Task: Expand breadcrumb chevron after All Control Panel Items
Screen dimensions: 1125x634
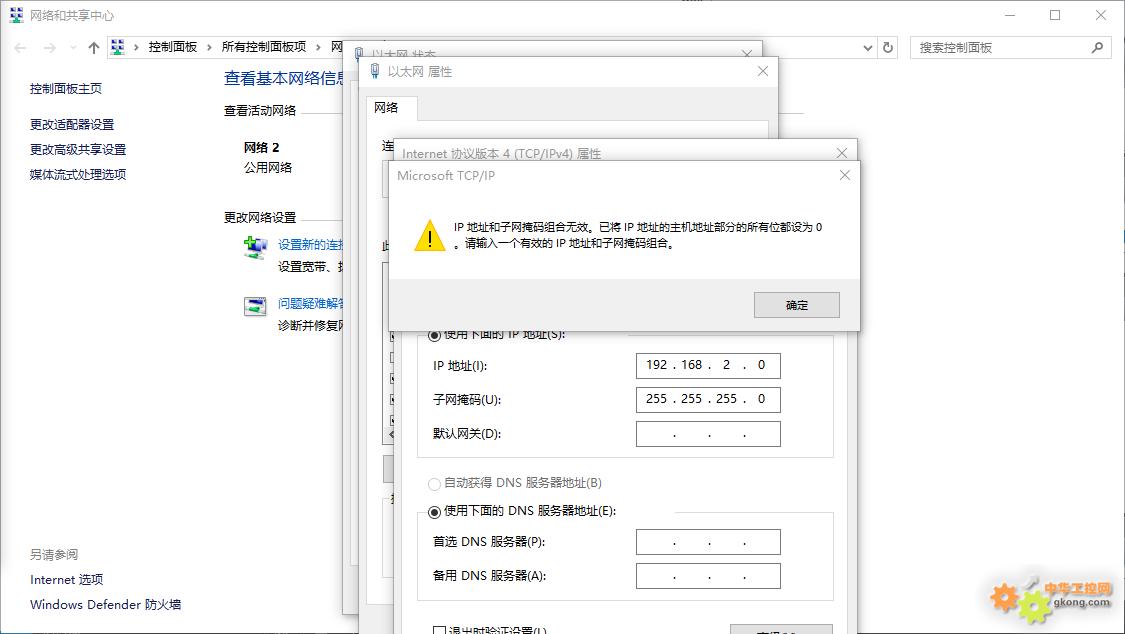Action: pos(318,47)
